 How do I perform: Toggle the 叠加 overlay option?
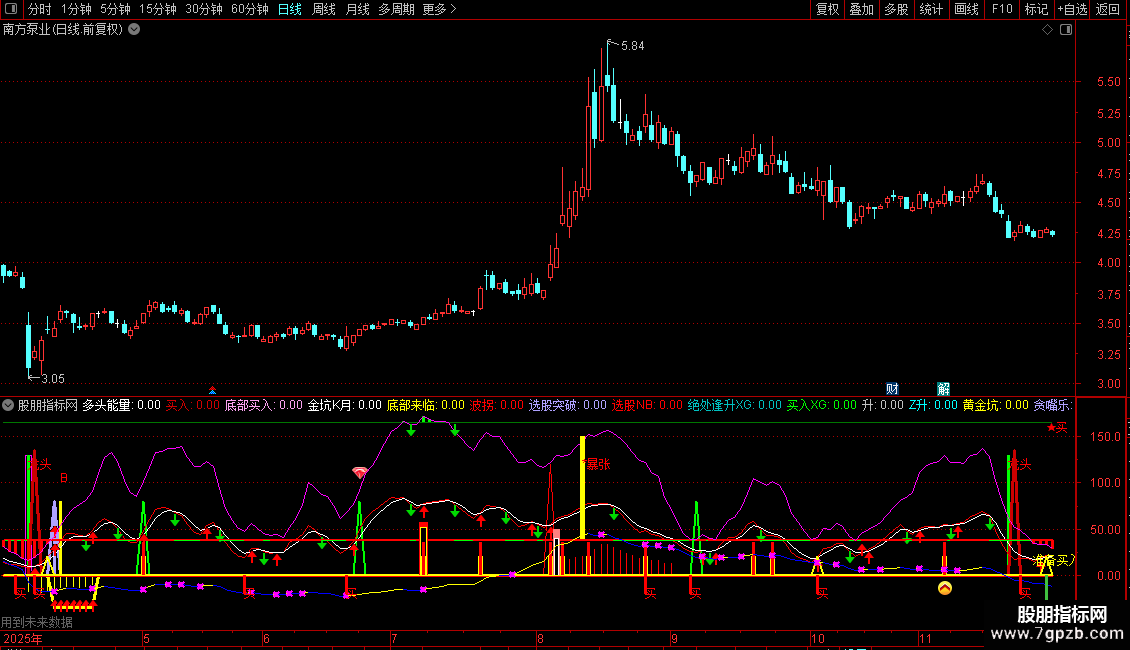861,9
